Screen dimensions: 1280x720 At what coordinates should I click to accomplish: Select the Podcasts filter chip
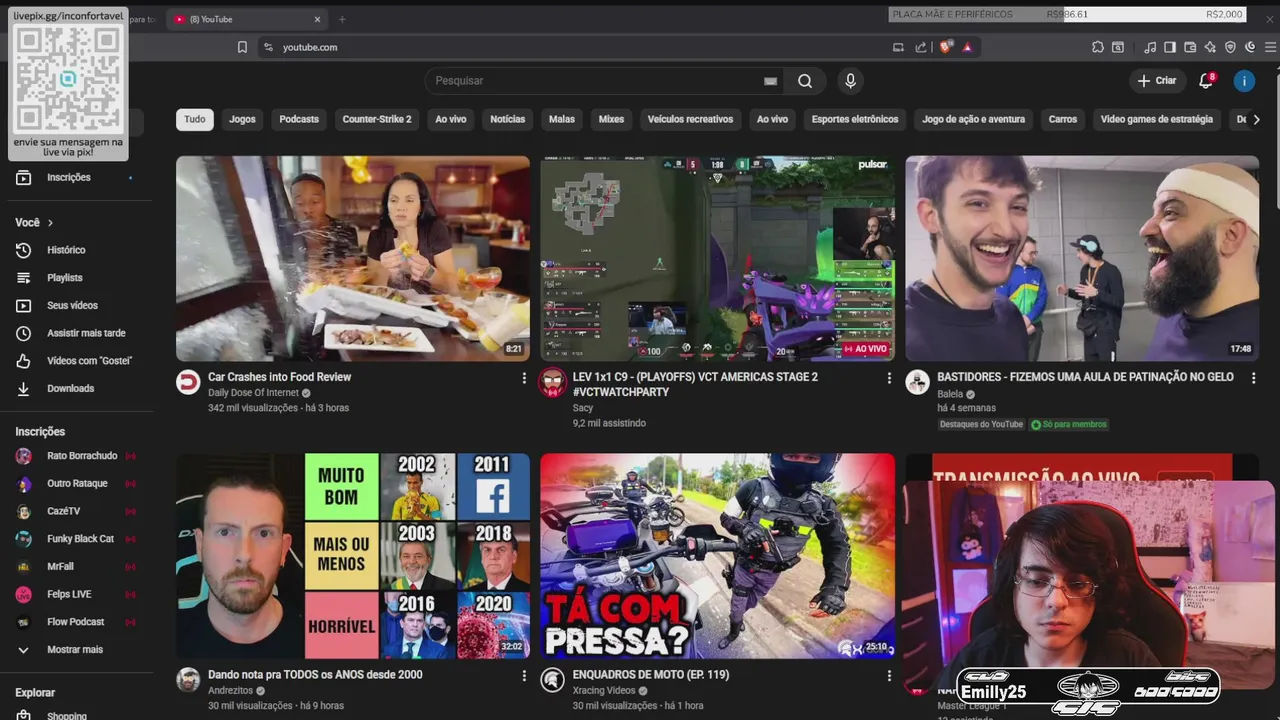[x=299, y=119]
